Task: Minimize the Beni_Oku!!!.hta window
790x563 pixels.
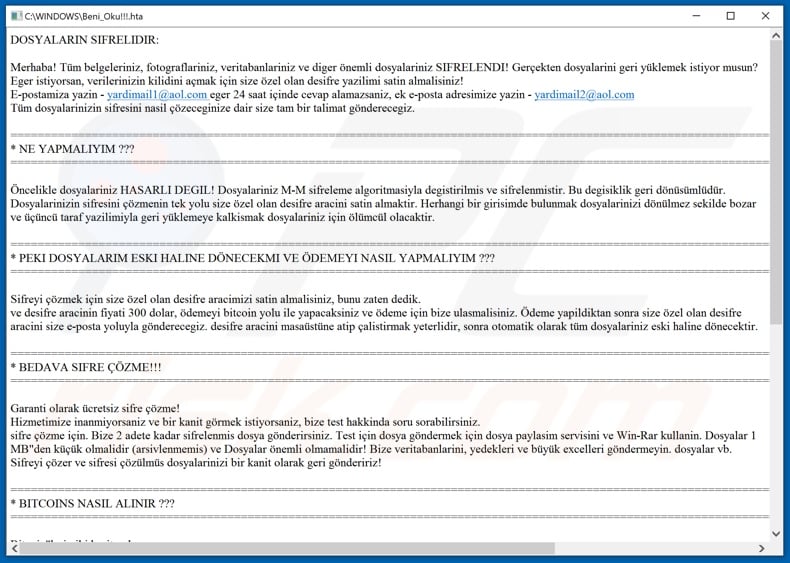Action: click(x=696, y=16)
